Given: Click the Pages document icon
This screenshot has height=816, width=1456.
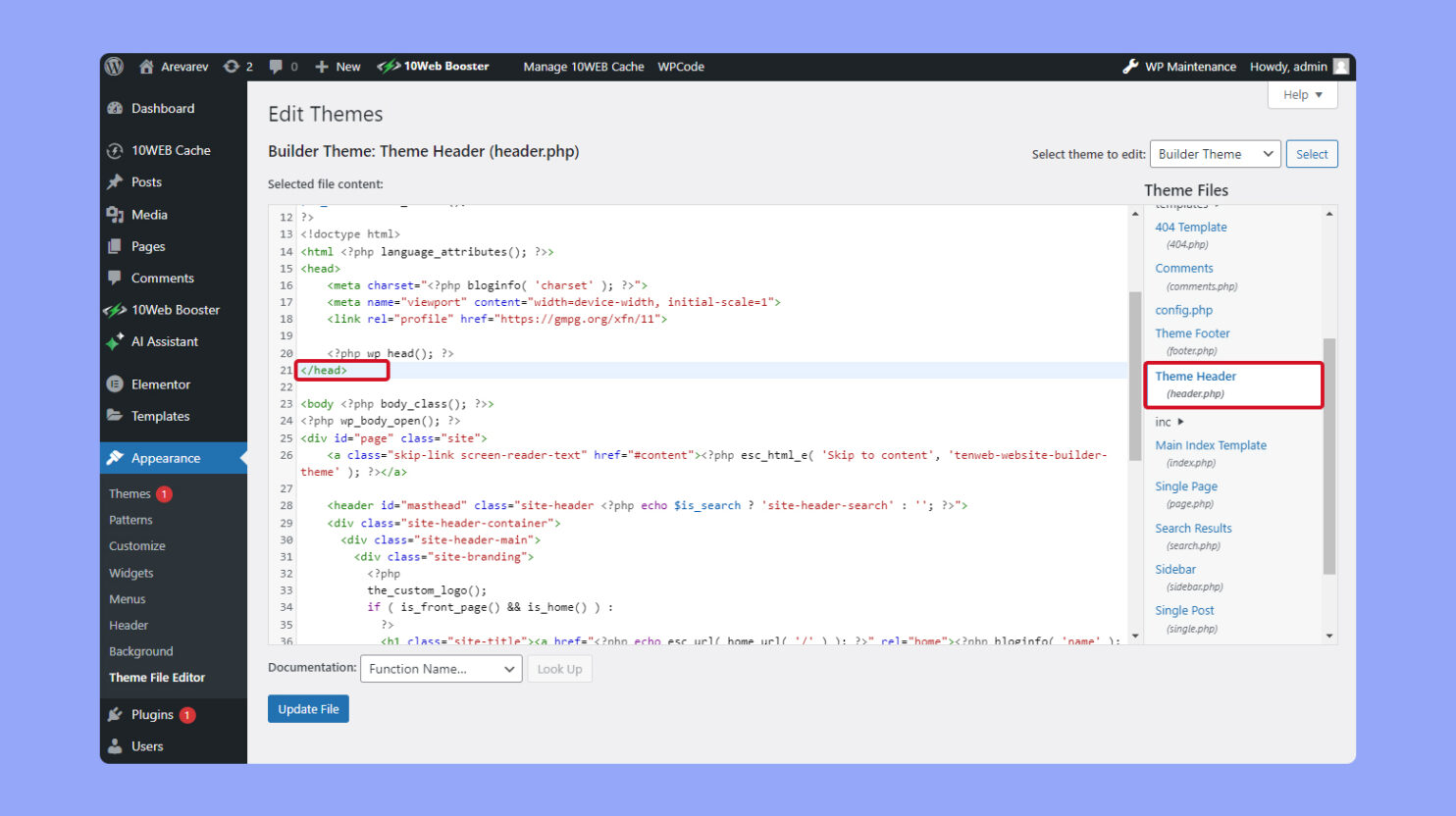Looking at the screenshot, I should point(118,246).
